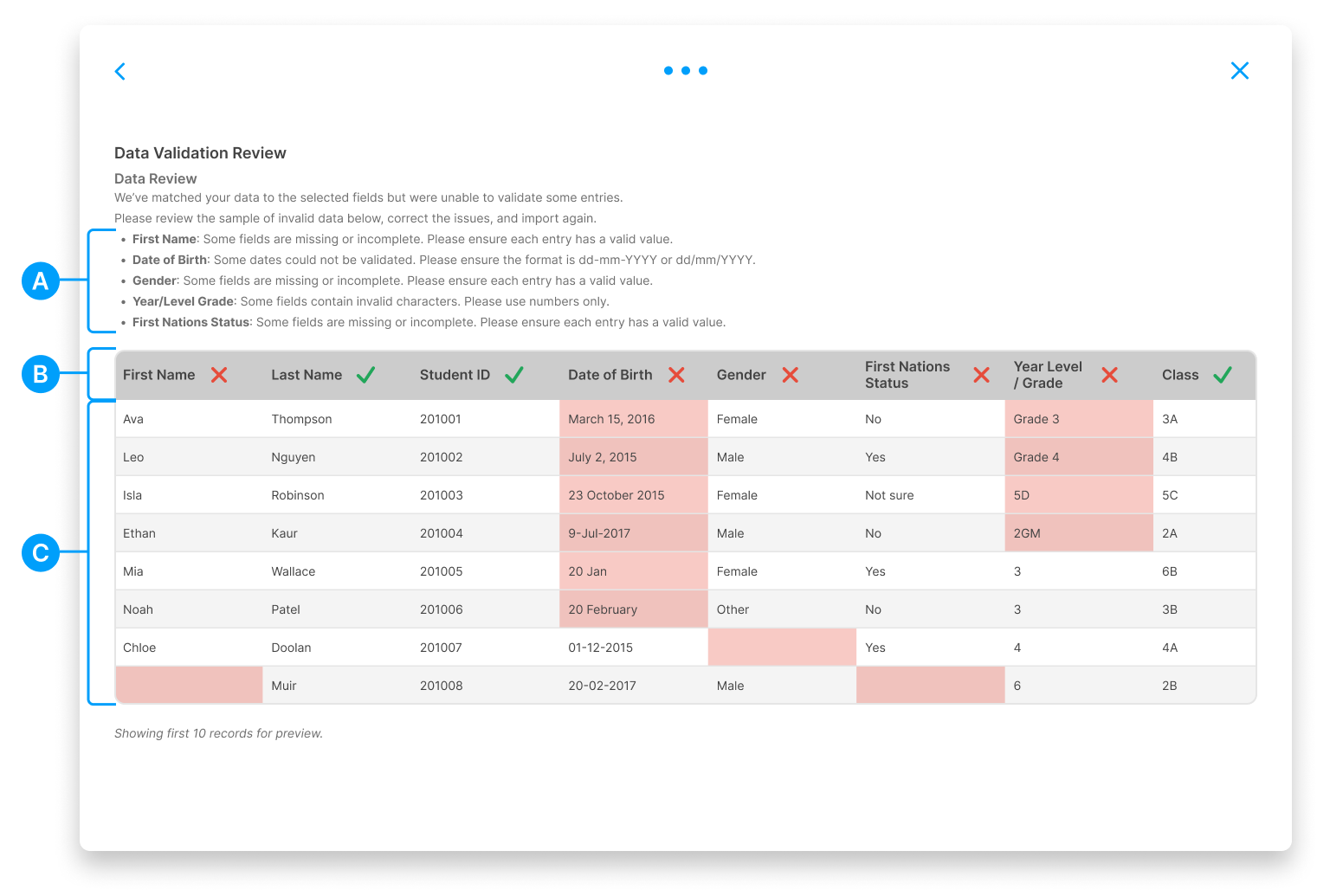Click the empty First Name cell for Muir
Screen dimensions: 1330x896
[188, 685]
